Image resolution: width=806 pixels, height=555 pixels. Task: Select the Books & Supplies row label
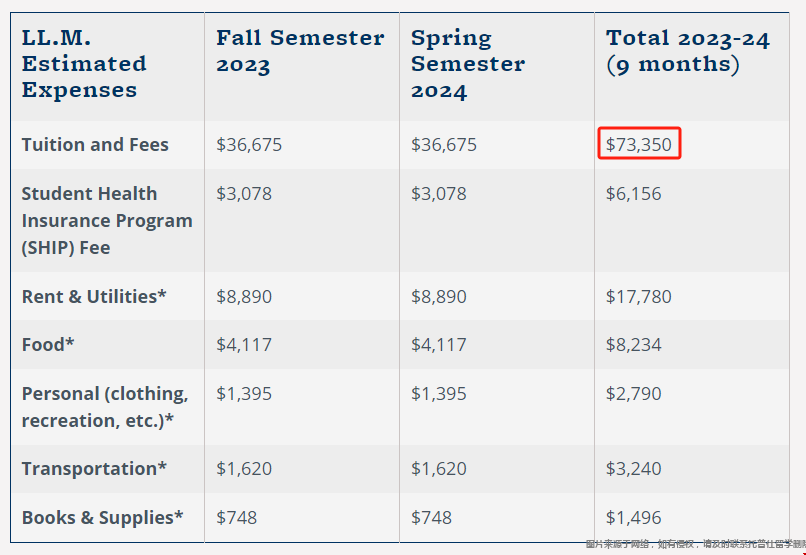[102, 517]
